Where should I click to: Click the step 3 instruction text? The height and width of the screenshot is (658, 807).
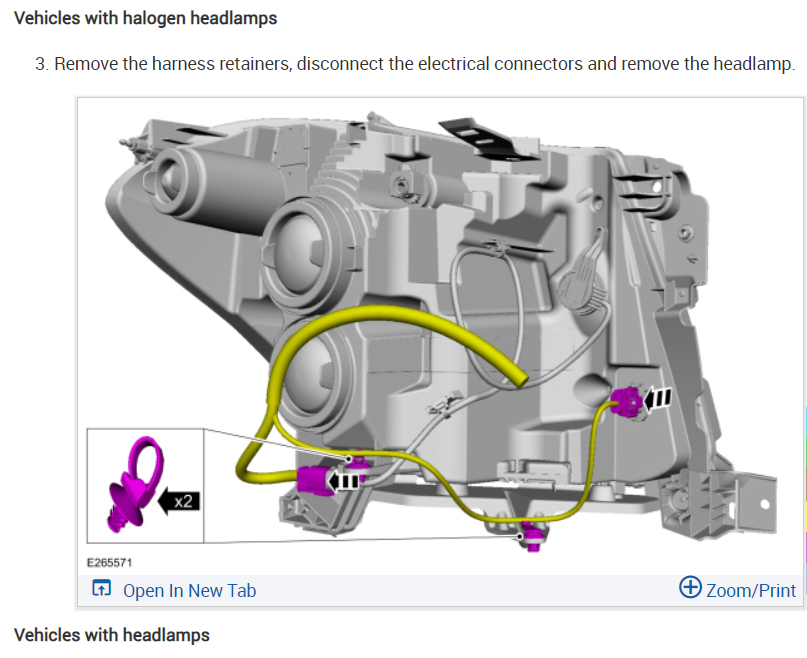[x=415, y=64]
